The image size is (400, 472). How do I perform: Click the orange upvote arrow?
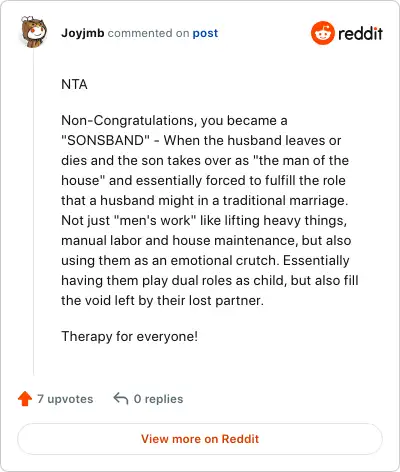[25, 399]
